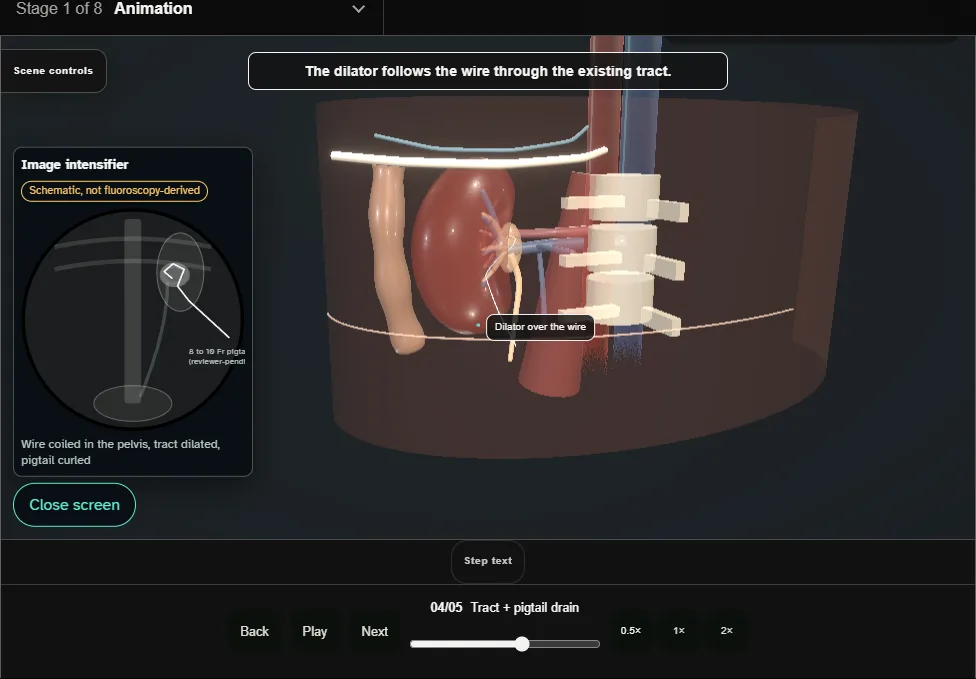
Task: Click the animation progress slider handle
Action: [522, 644]
